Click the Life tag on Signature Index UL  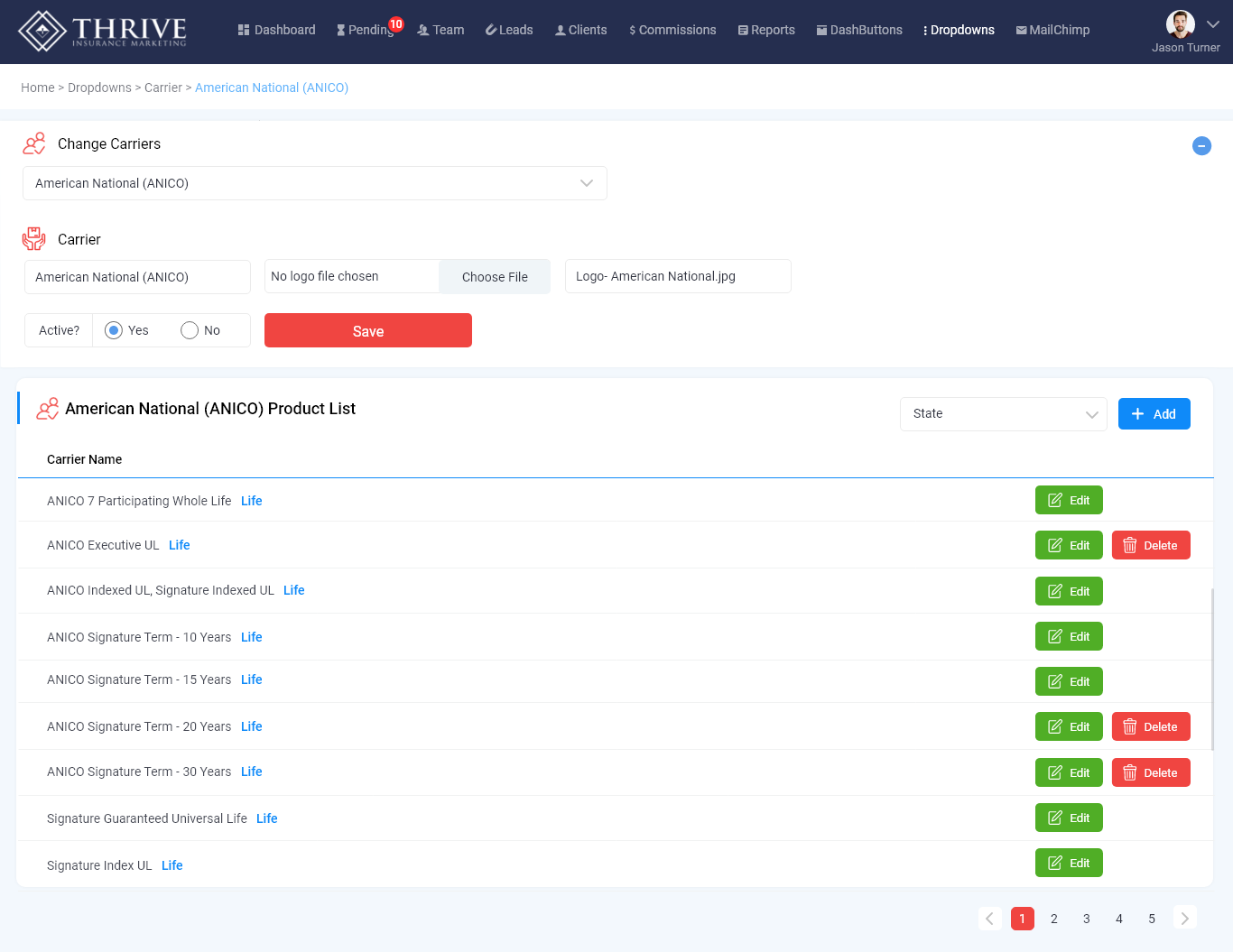point(172,865)
